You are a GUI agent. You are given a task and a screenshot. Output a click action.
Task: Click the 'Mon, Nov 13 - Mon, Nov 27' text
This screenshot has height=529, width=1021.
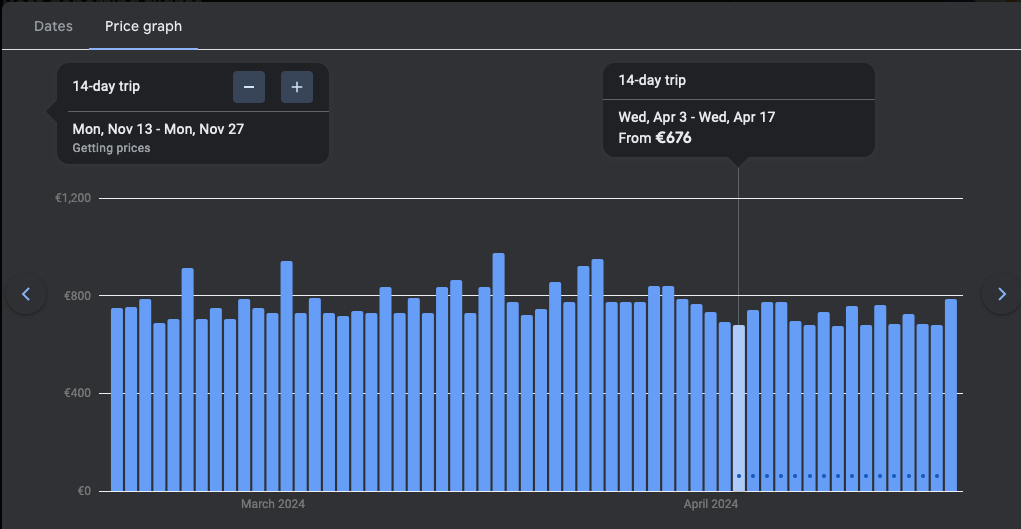click(x=158, y=129)
